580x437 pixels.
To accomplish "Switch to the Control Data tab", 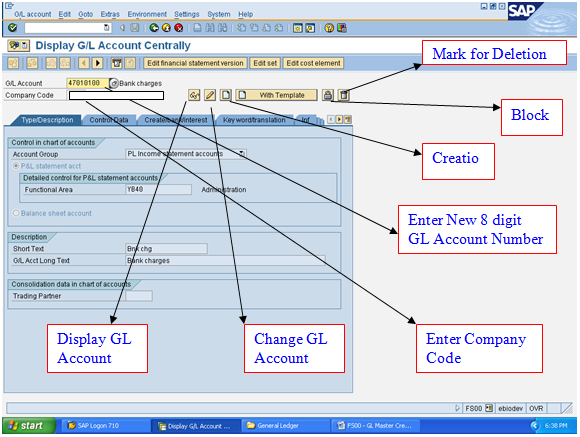I will pos(109,120).
